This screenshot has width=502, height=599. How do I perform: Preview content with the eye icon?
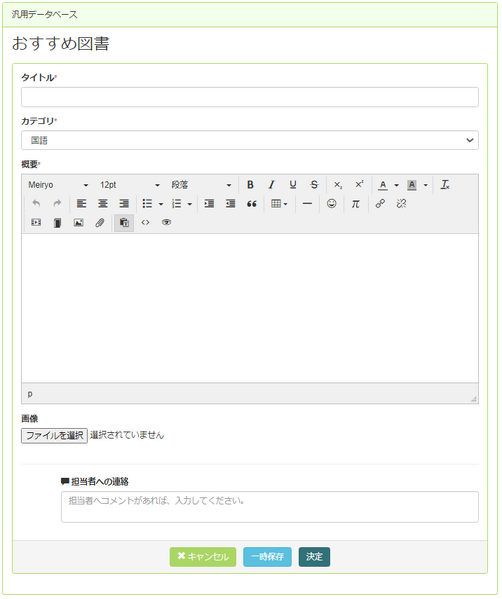coord(166,222)
